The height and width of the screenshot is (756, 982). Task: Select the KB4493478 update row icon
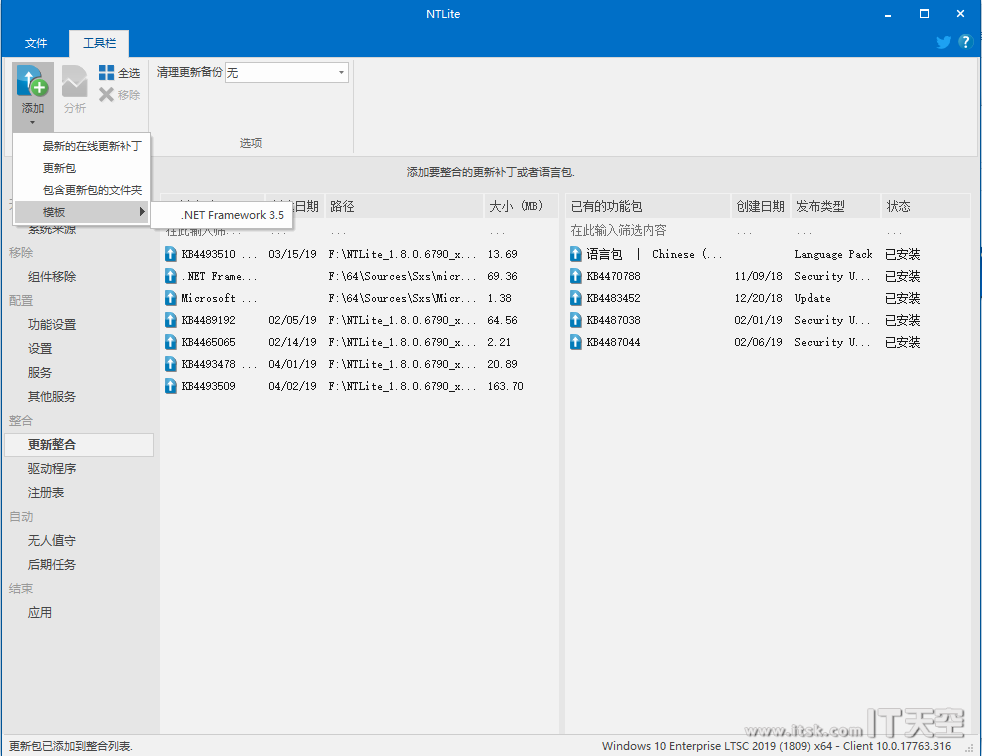point(170,364)
